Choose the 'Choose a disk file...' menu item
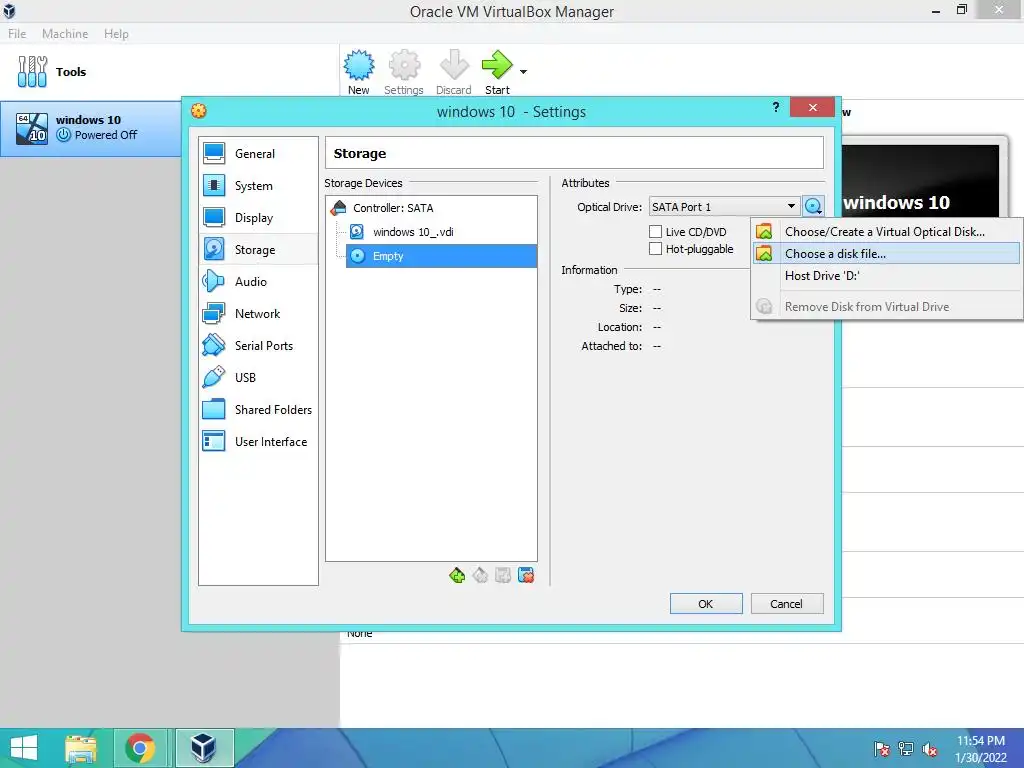 click(886, 253)
